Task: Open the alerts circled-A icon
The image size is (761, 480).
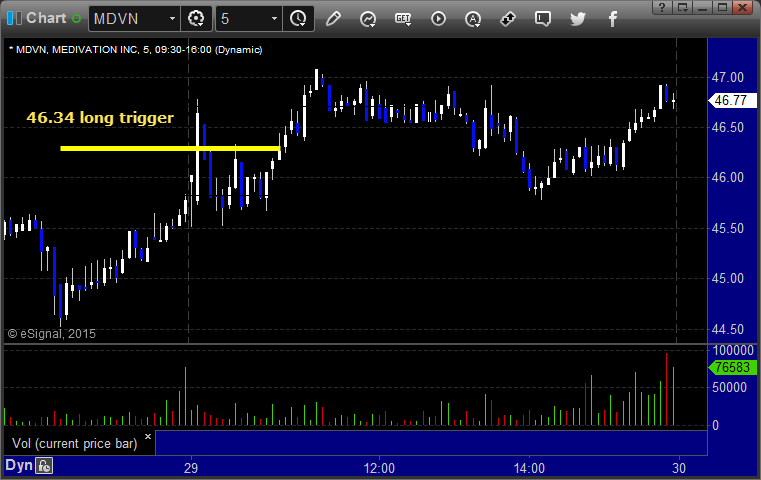Action: point(473,19)
